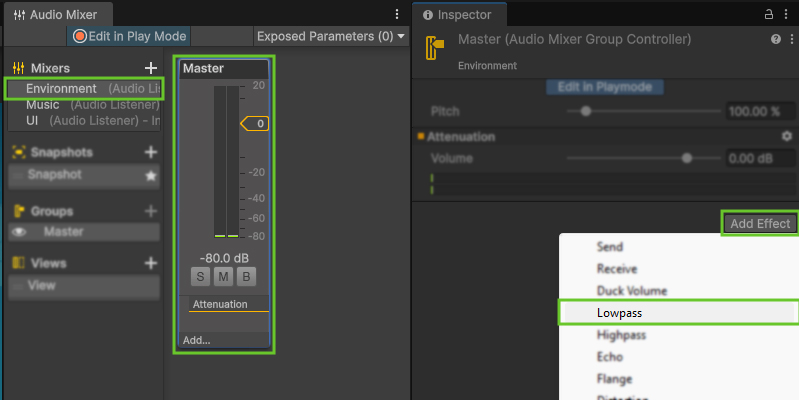Toggle the Inspector lock icon
The image size is (799, 400).
click(768, 14)
